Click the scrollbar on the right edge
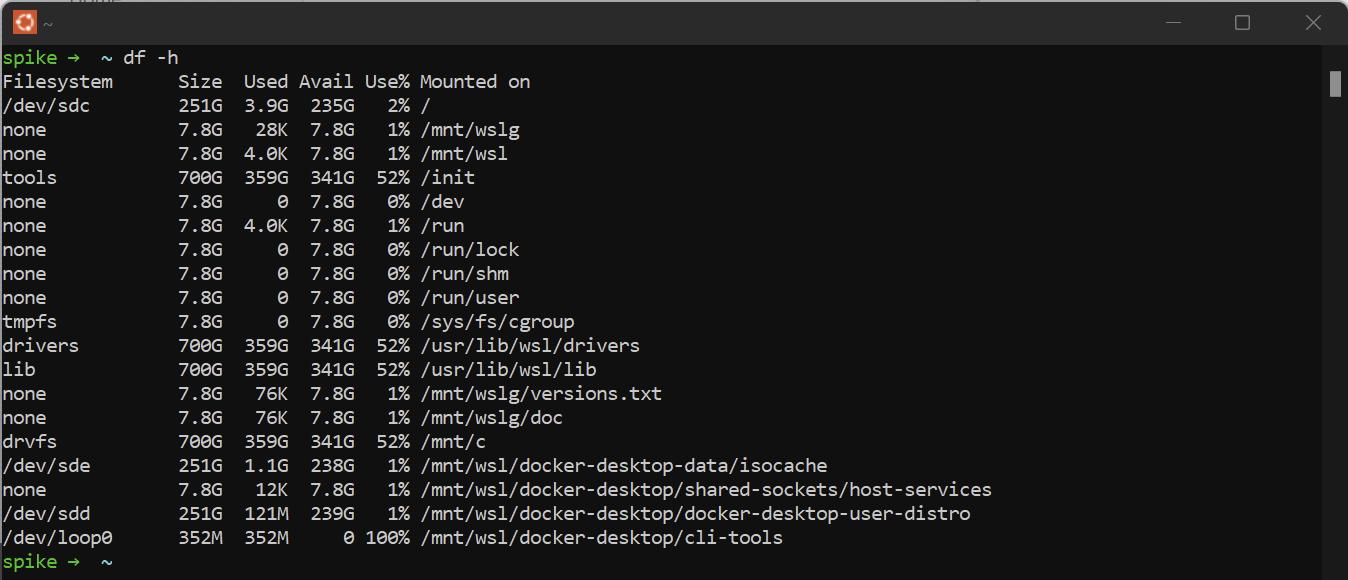 click(x=1335, y=85)
